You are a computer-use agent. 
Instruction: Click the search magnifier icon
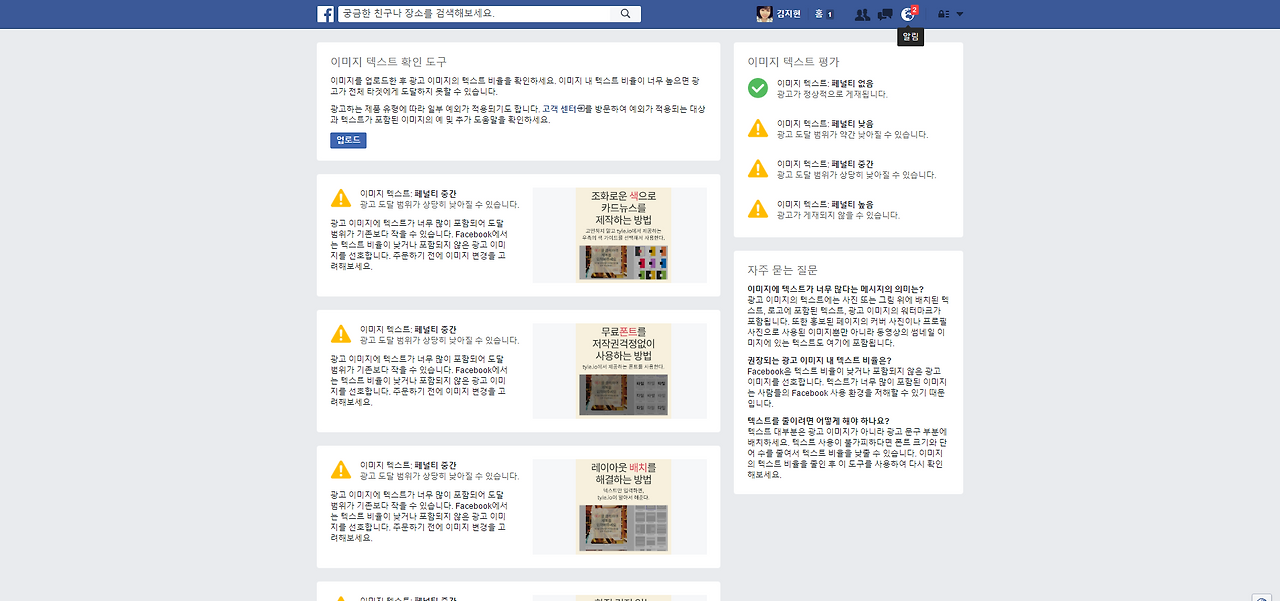coord(626,13)
